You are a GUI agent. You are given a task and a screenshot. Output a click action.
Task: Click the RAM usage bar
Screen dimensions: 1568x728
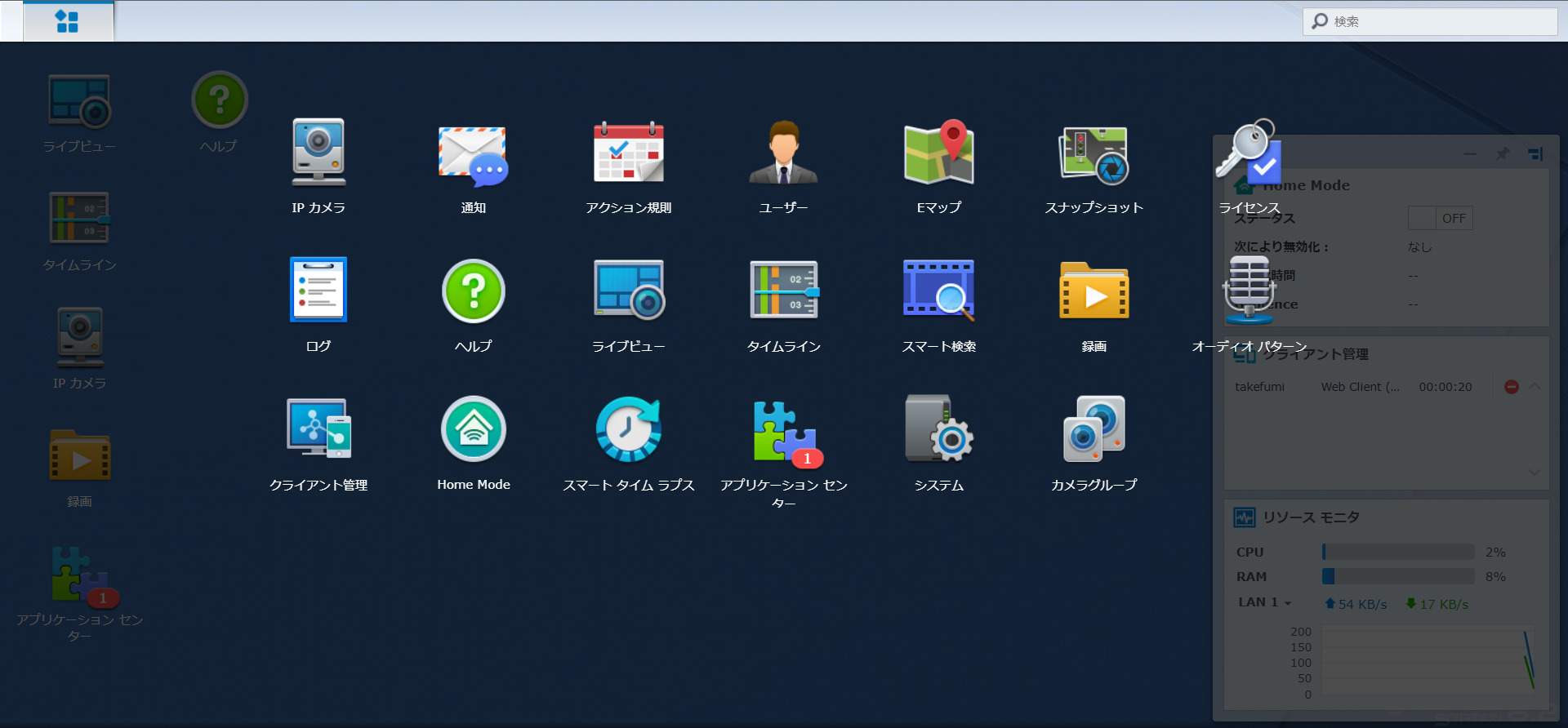[1398, 576]
